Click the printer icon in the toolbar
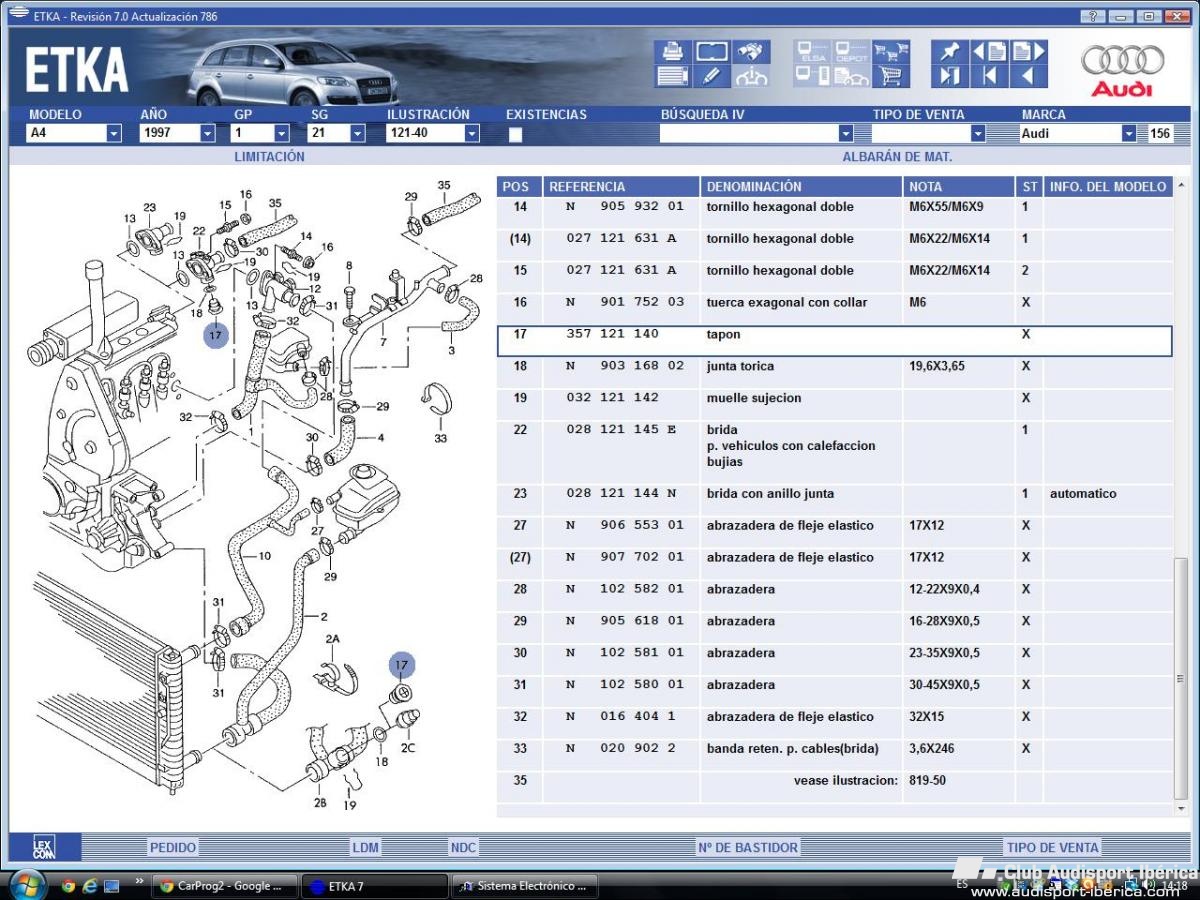This screenshot has height=900, width=1200. click(673, 52)
